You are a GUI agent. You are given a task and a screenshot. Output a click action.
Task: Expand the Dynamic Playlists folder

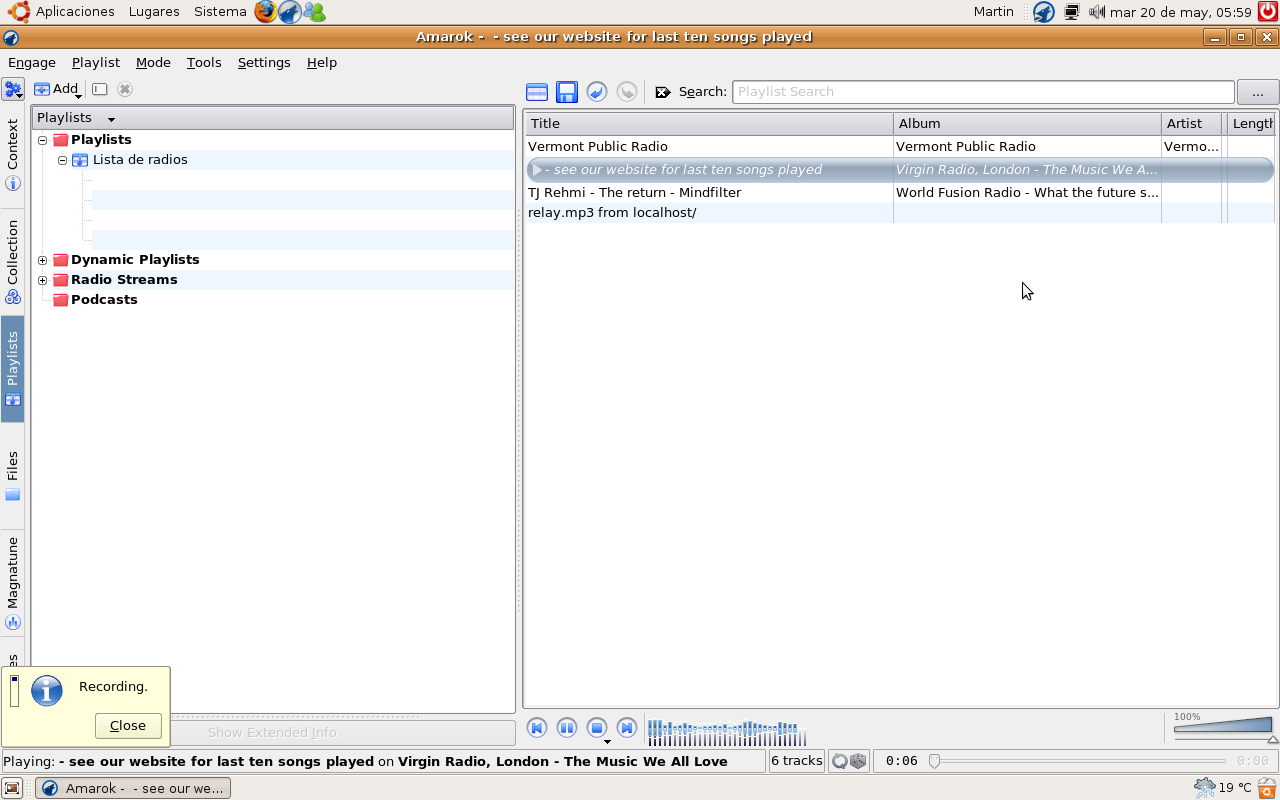[x=43, y=260]
